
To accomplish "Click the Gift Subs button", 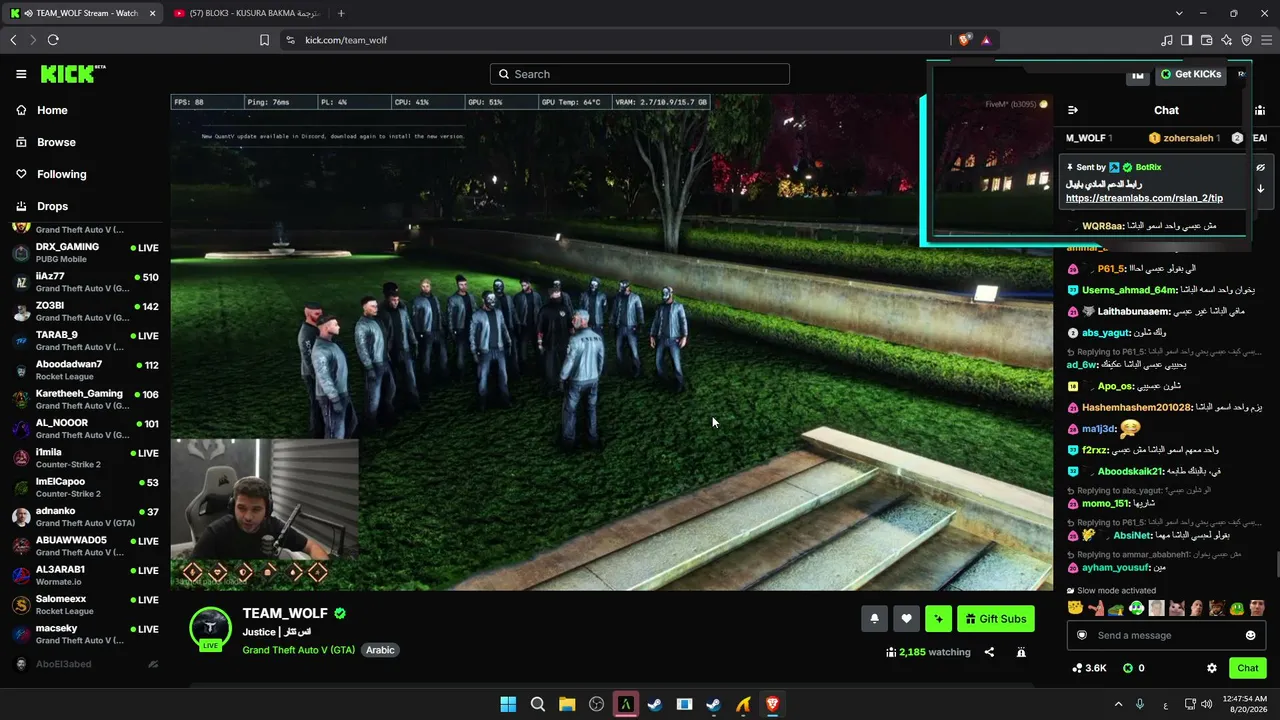I will (x=995, y=619).
